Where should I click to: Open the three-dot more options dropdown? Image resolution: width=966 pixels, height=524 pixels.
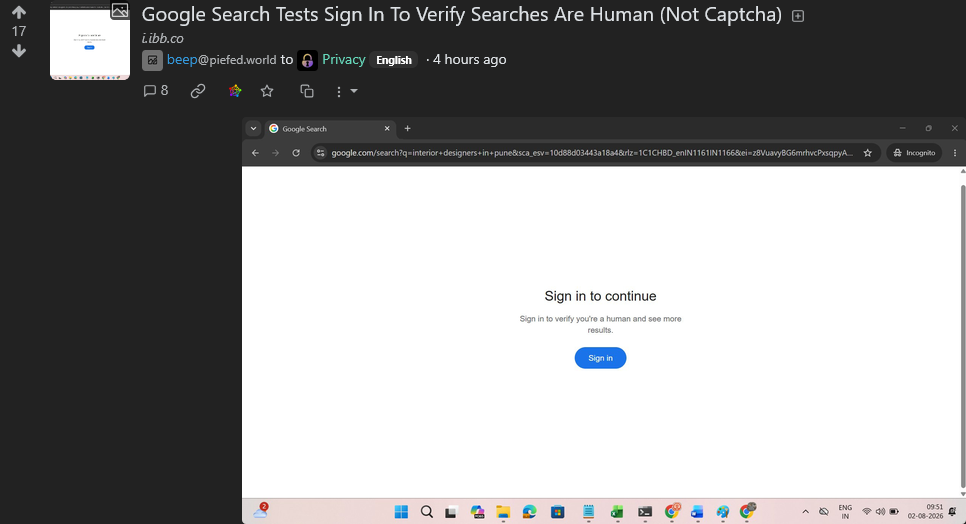pos(346,92)
